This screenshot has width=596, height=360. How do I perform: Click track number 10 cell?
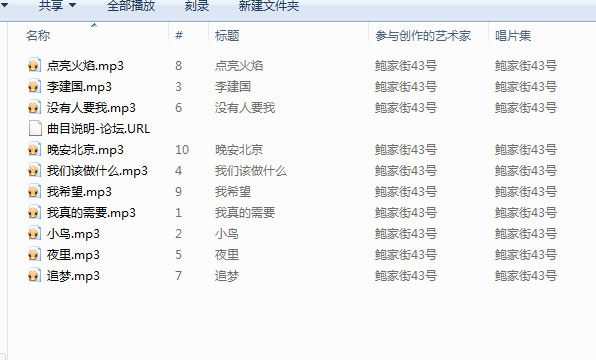point(182,150)
